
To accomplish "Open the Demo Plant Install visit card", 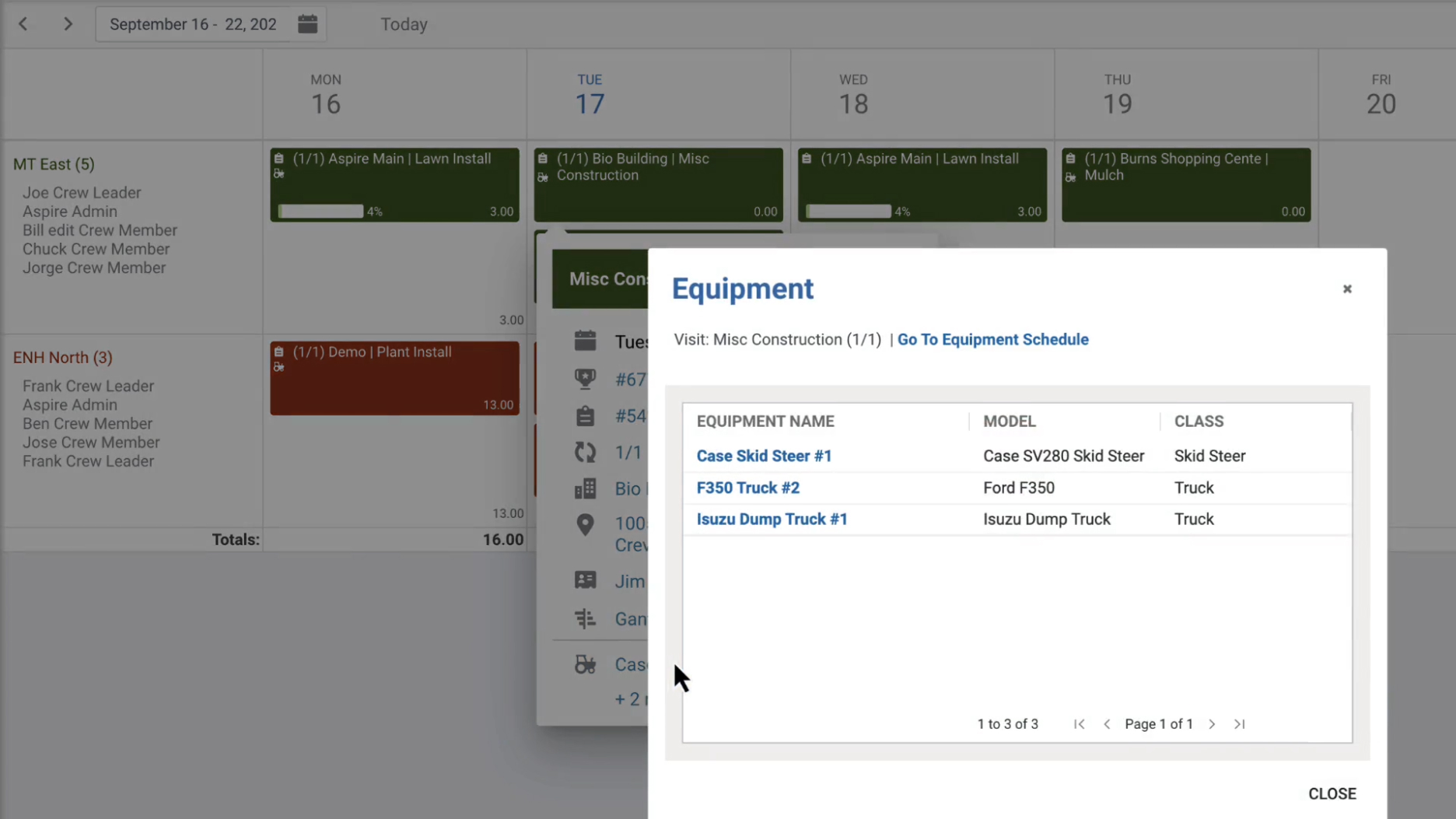I will pos(394,378).
